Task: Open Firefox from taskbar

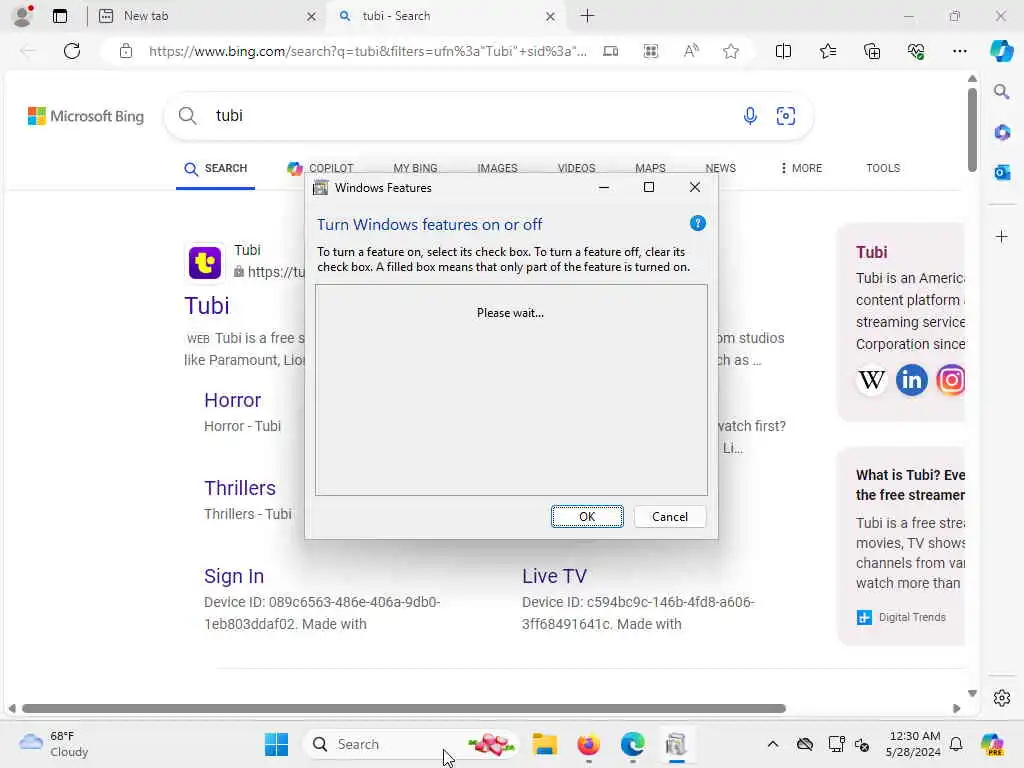Action: click(588, 744)
